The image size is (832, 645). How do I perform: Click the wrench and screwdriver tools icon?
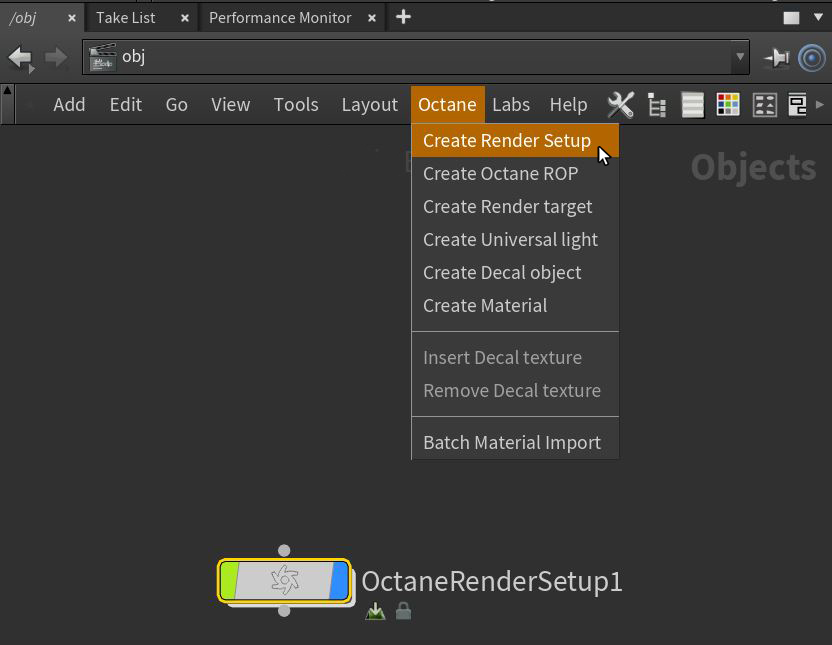click(620, 104)
